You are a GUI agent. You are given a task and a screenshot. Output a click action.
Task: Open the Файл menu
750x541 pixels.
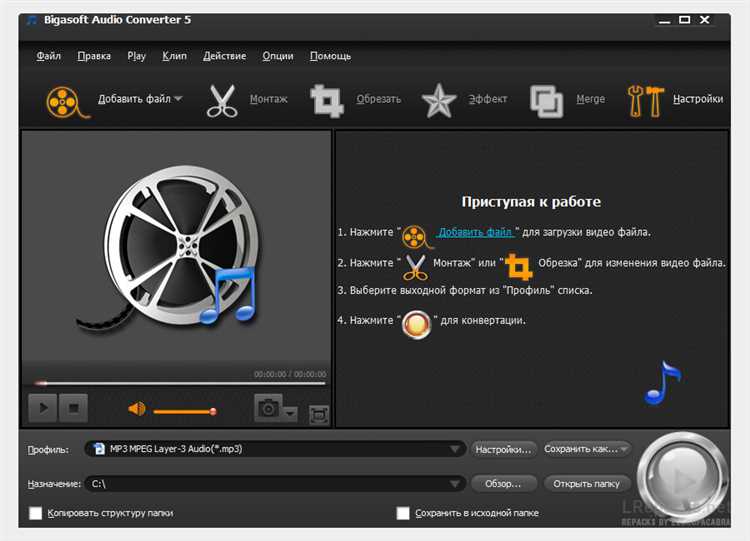[x=49, y=56]
